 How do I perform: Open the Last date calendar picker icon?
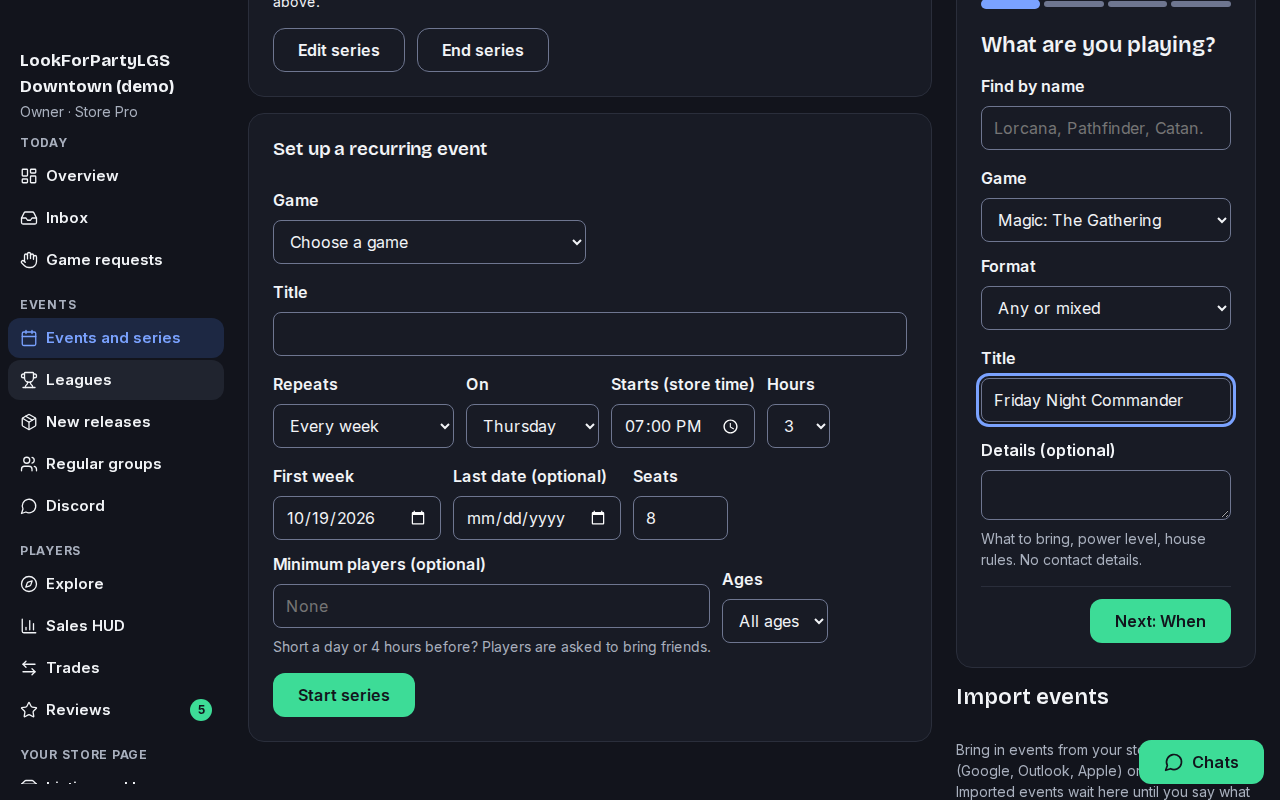(598, 518)
